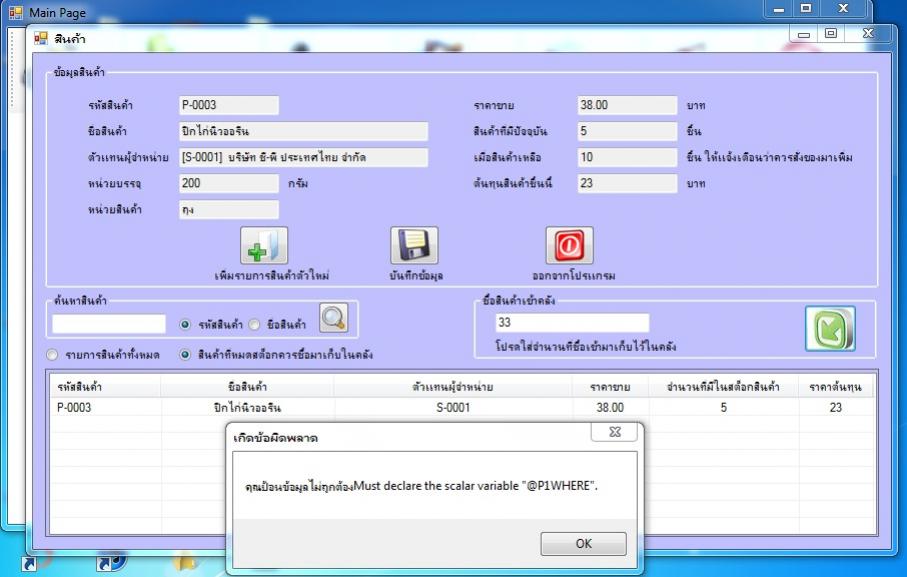The width and height of the screenshot is (907, 577).
Task: Click the selling price field 38.00
Action: pos(627,105)
